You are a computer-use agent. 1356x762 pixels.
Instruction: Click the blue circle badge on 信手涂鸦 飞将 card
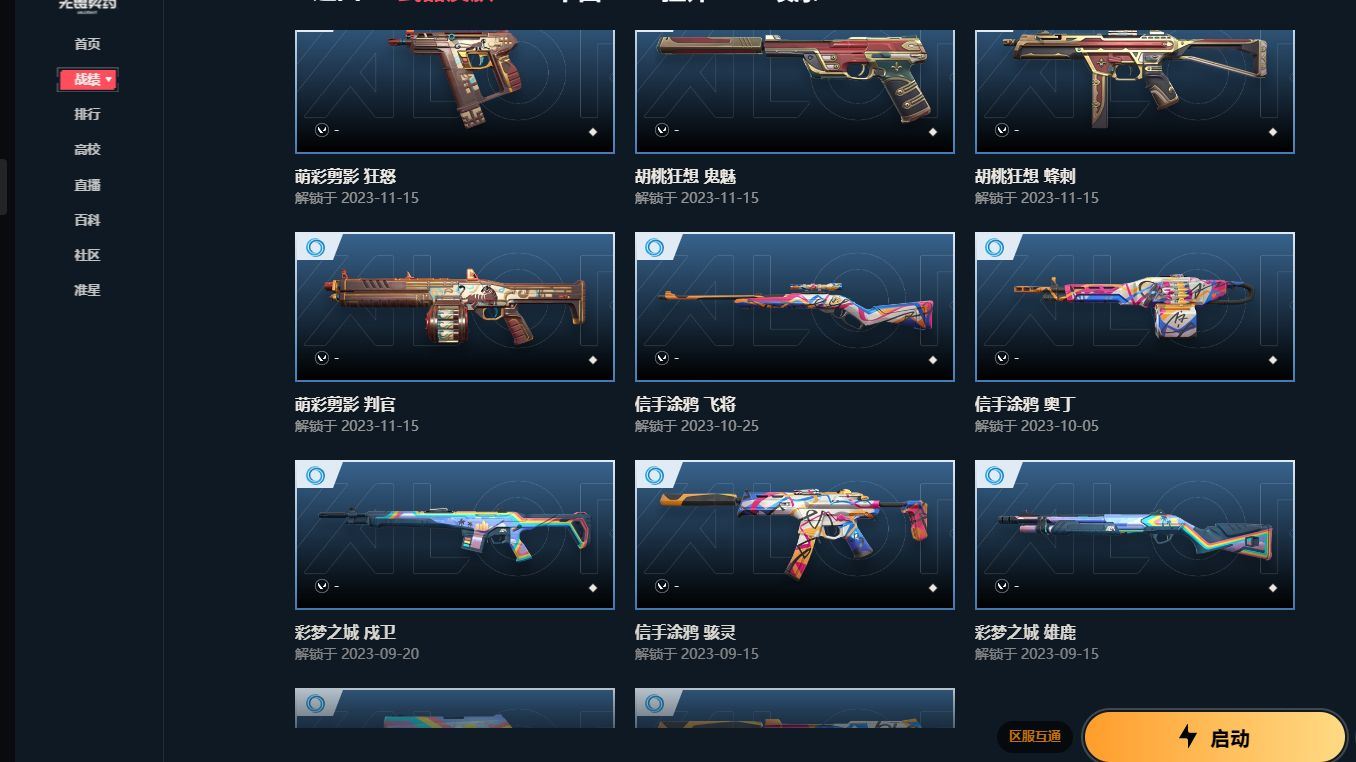[x=655, y=247]
